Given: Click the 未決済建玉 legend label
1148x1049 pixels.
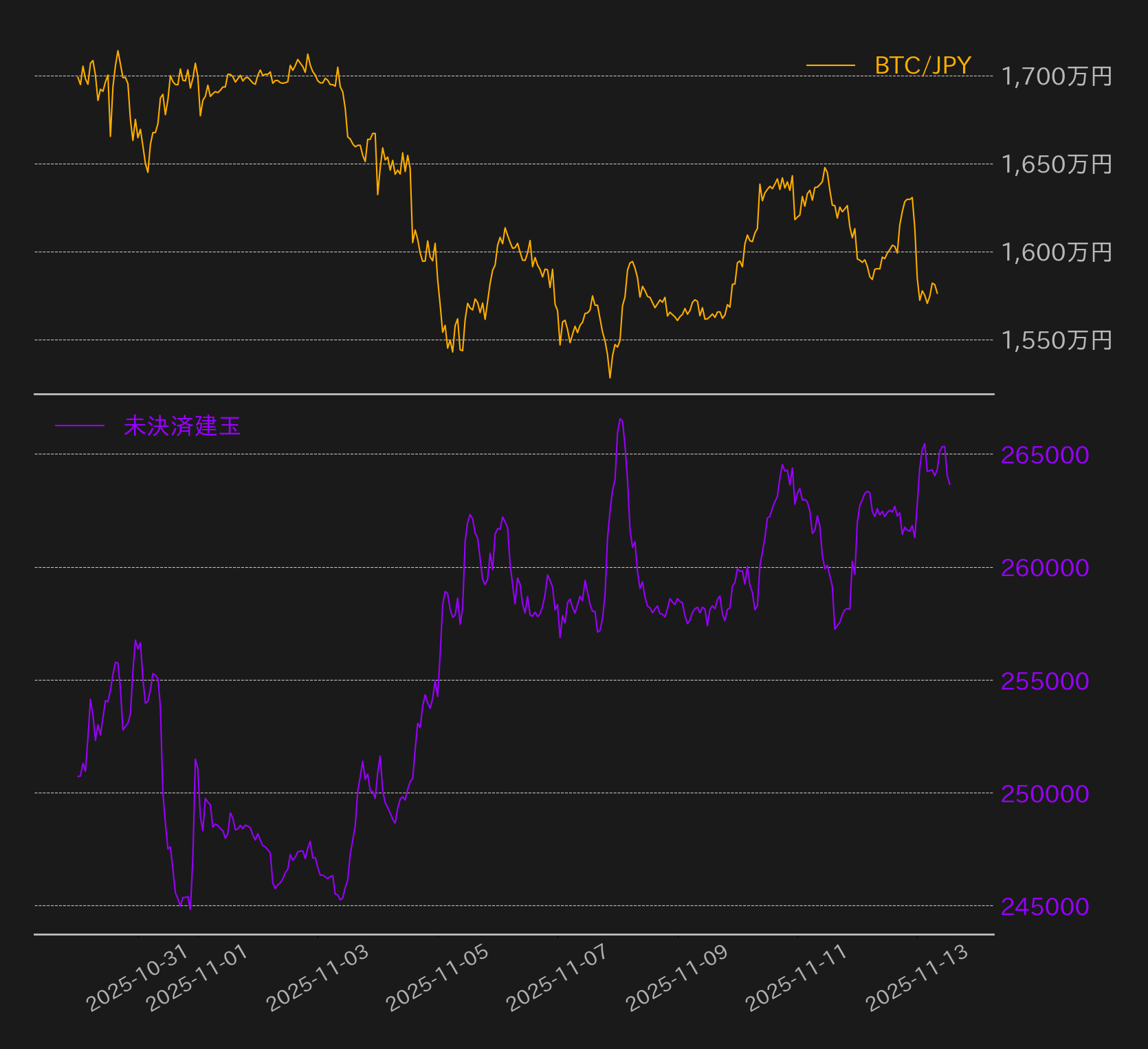Looking at the screenshot, I should 182,426.
